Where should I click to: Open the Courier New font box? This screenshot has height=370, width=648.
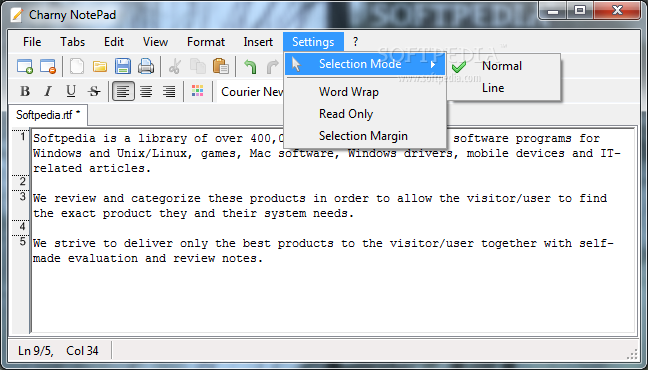point(251,92)
